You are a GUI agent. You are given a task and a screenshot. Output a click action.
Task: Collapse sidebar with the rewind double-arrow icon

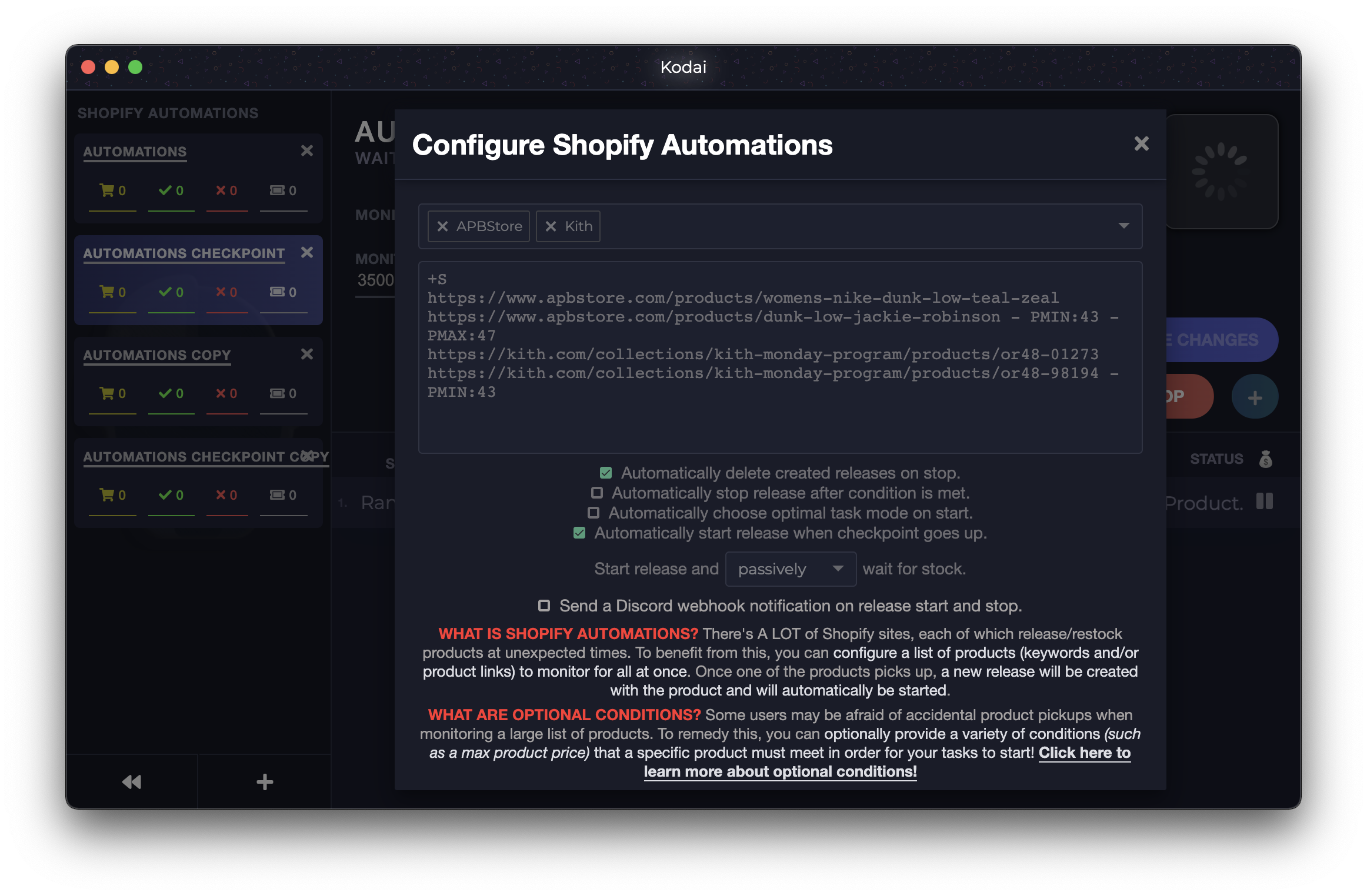[132, 781]
